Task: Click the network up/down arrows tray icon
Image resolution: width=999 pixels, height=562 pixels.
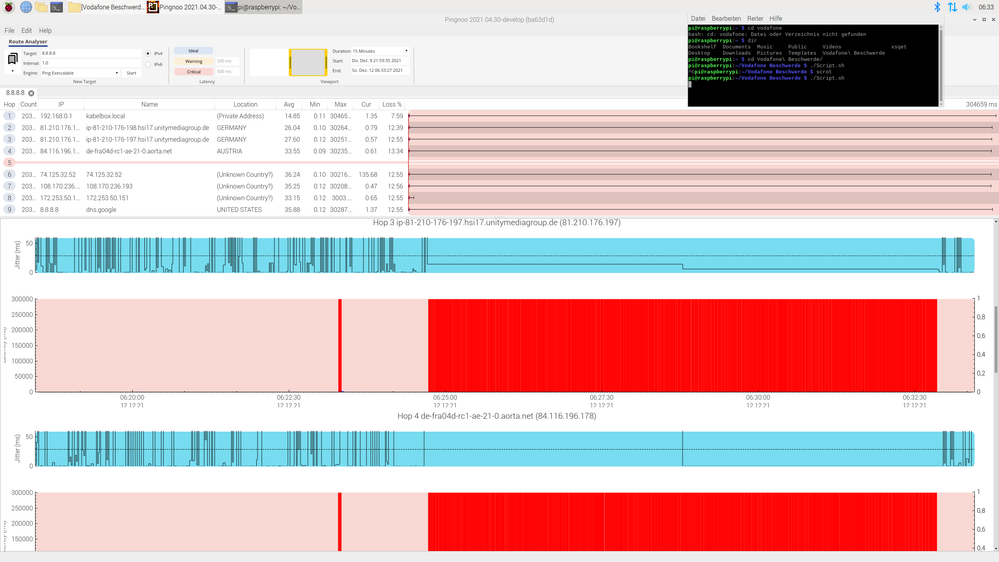Action: (952, 7)
